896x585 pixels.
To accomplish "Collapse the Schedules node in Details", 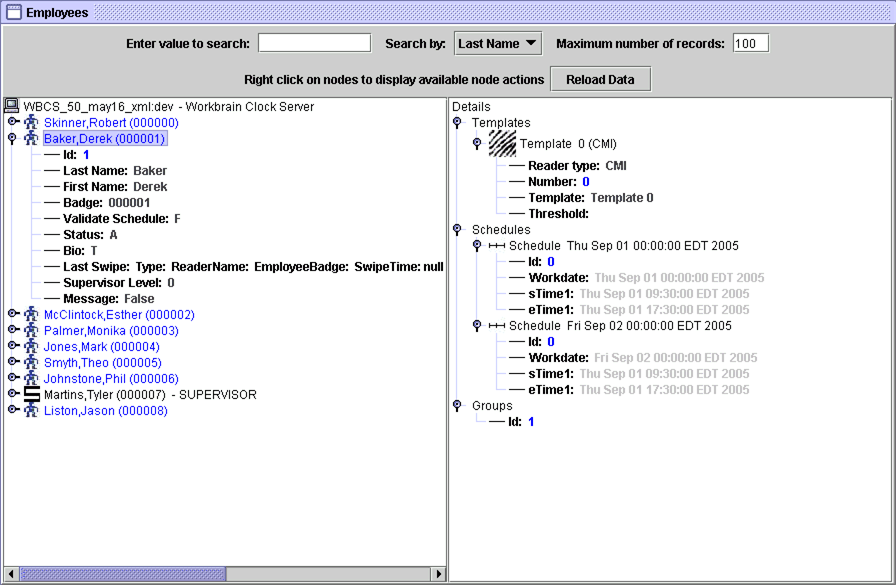I will click(x=458, y=230).
